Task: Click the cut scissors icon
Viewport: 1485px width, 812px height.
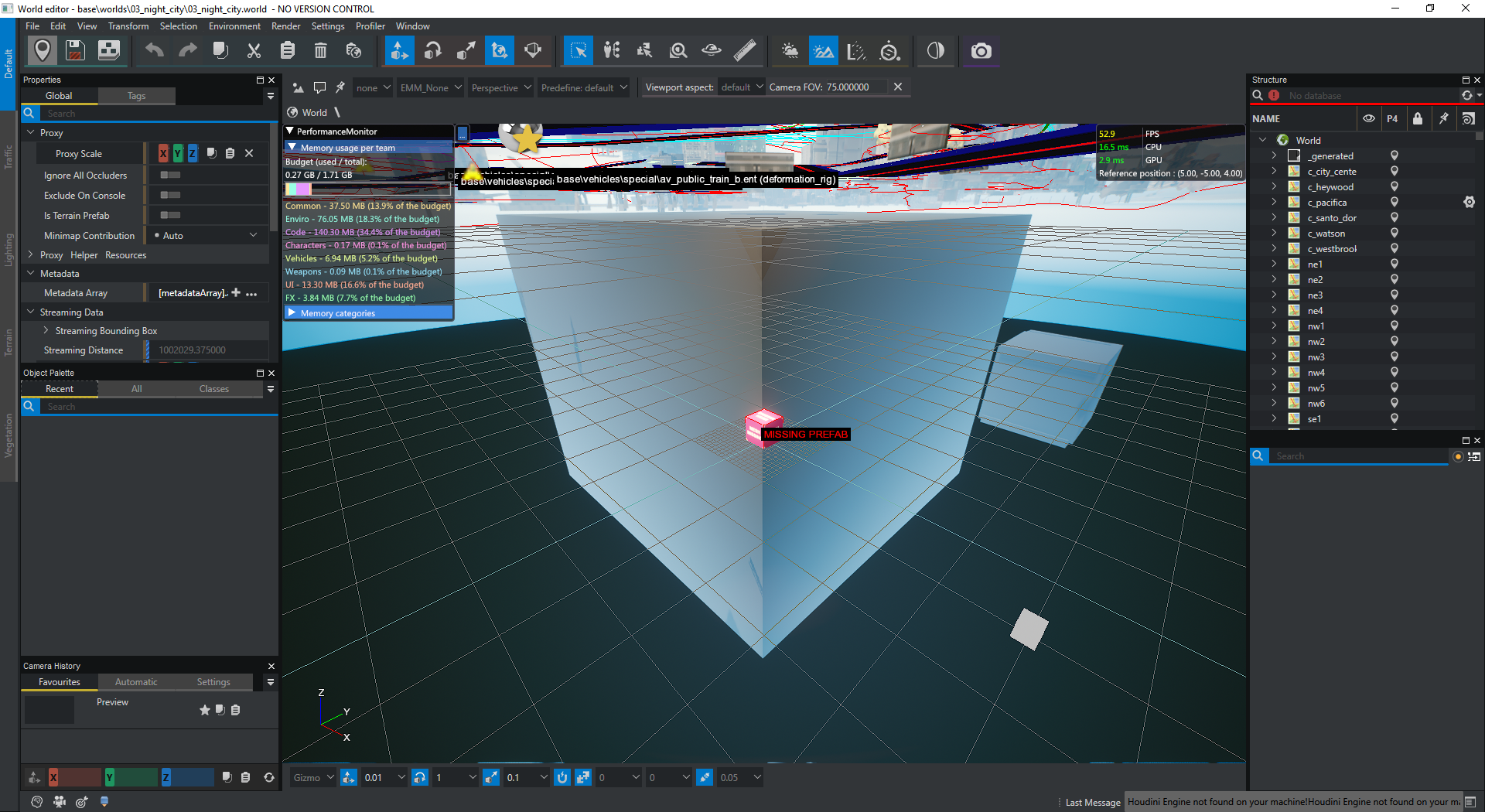Action: click(x=254, y=51)
